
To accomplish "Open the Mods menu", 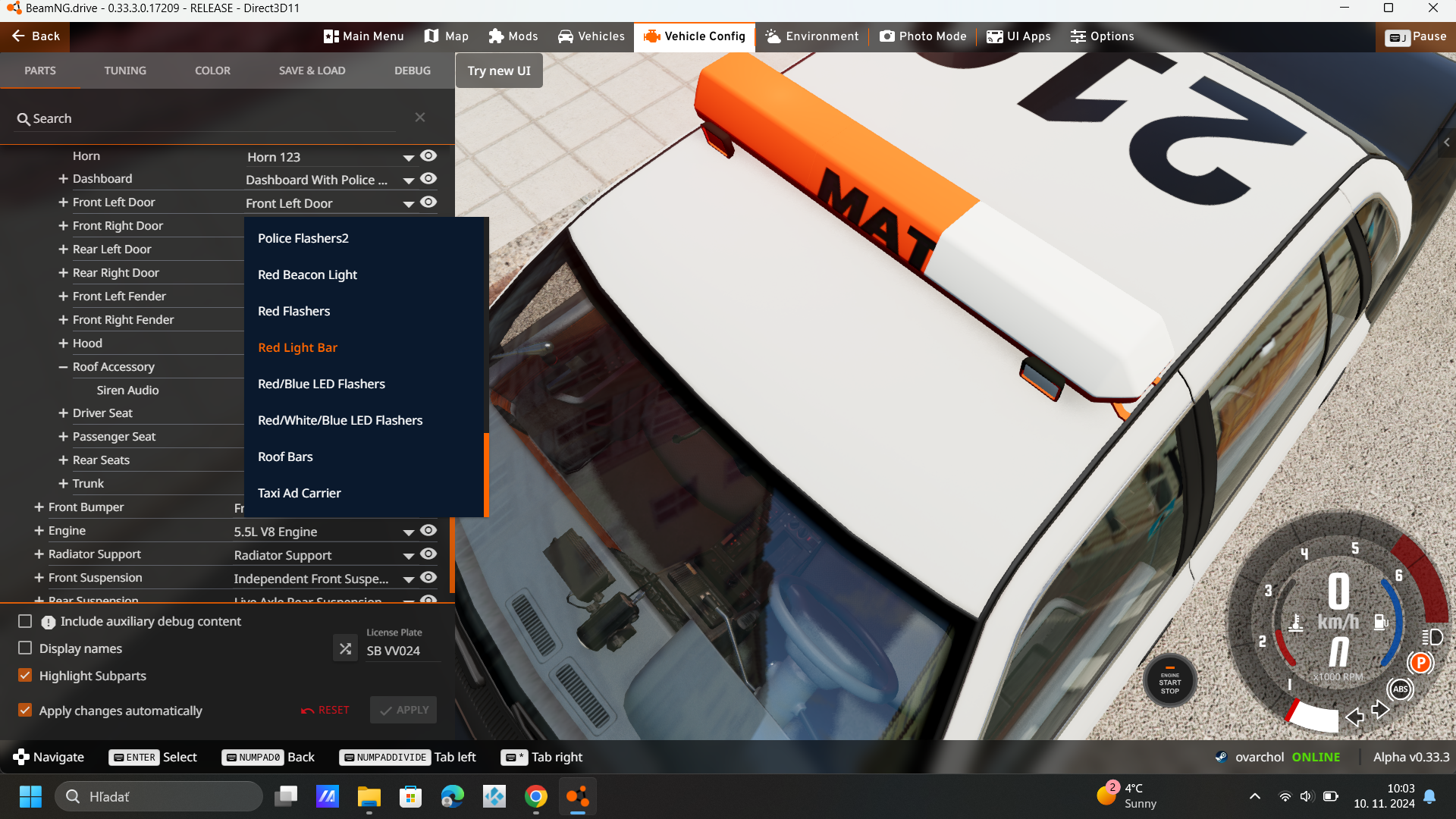I will coord(513,36).
